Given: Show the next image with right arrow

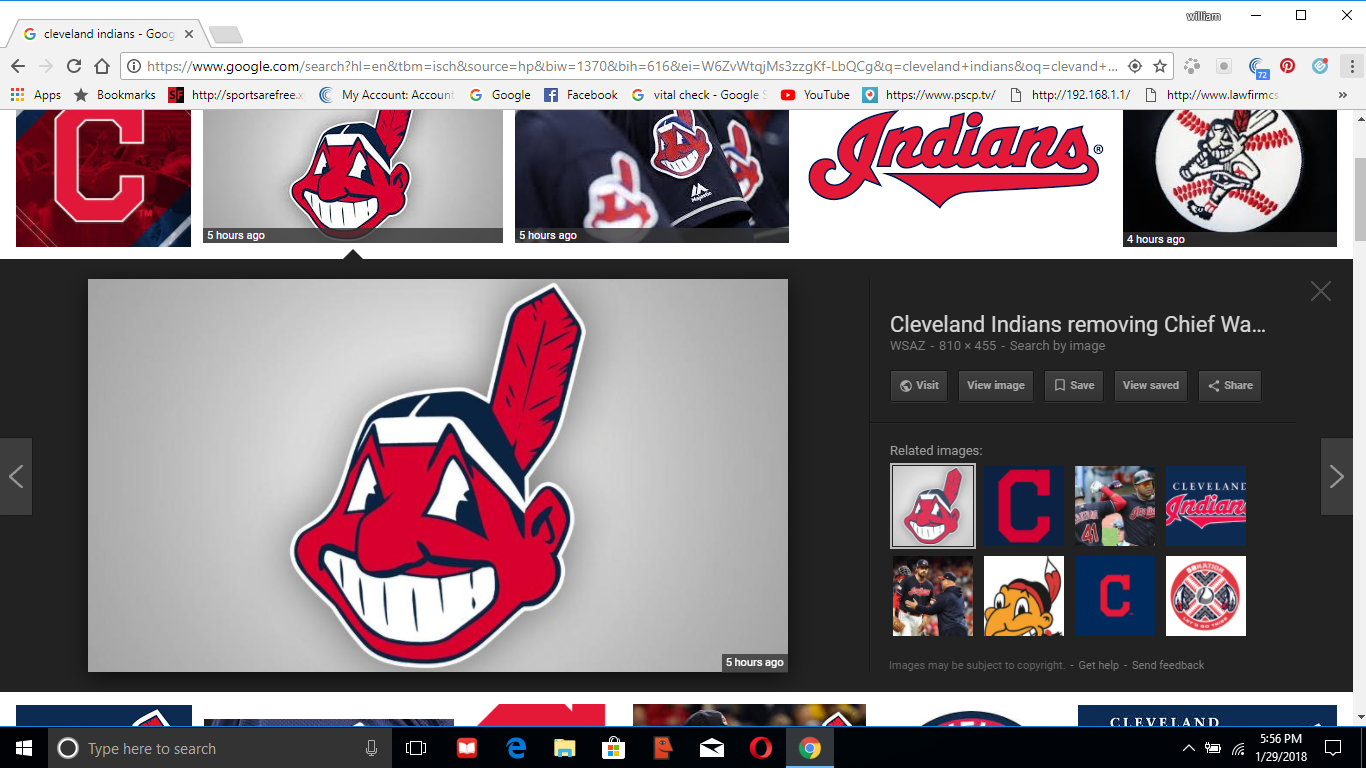Looking at the screenshot, I should coord(1337,476).
